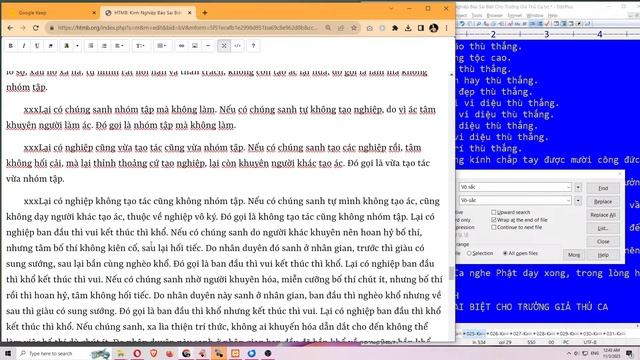Viewport: 640px width, 360px height.
Task: Click the htmb.org address bar
Action: point(187,28)
